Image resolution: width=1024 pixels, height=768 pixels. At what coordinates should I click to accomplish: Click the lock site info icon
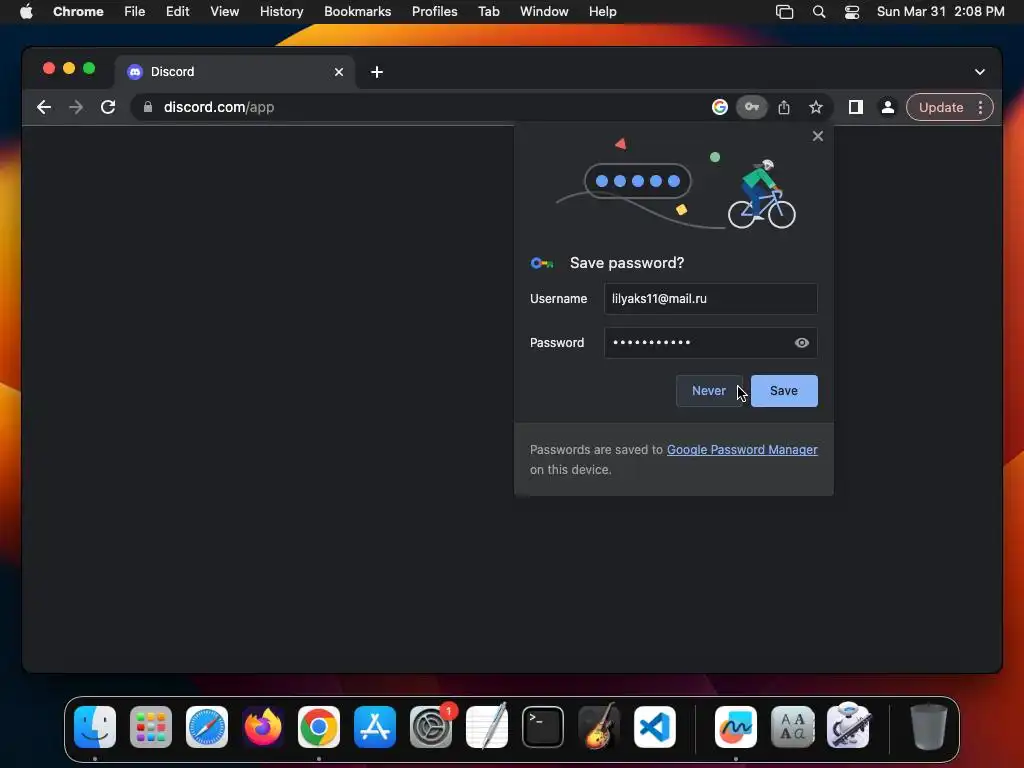[x=148, y=107]
